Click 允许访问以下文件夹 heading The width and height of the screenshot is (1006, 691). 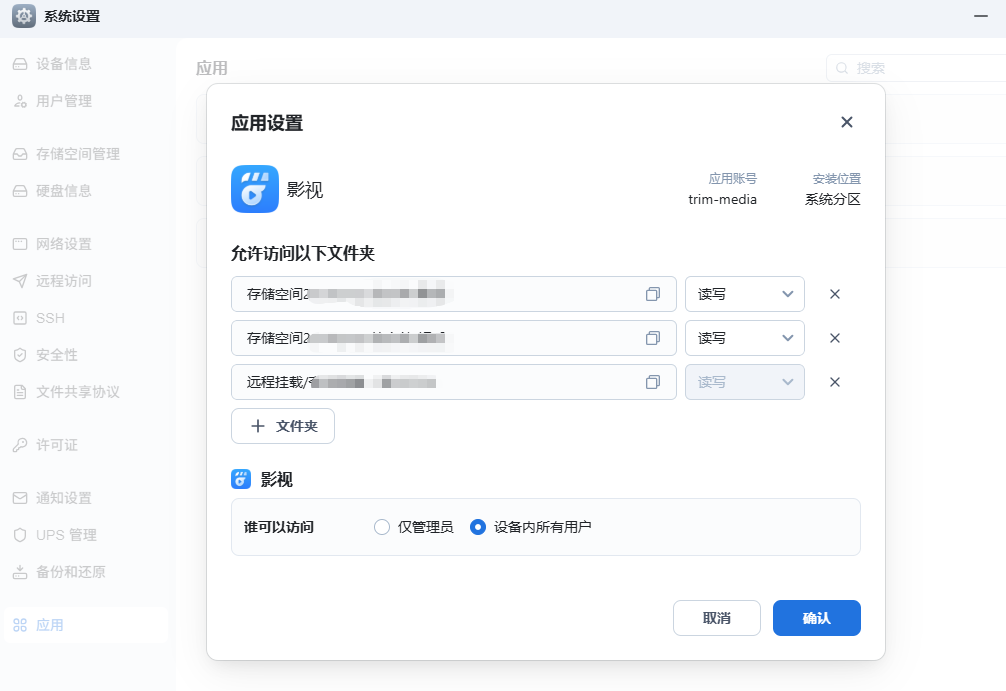(x=303, y=253)
